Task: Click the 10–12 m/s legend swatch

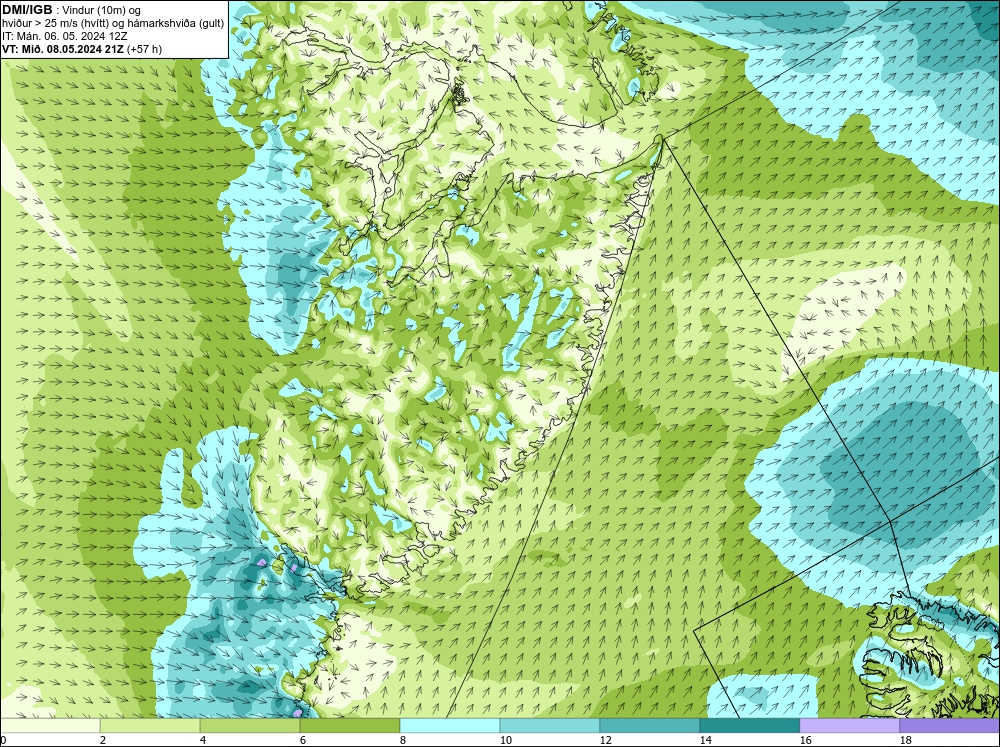Action: point(550,725)
